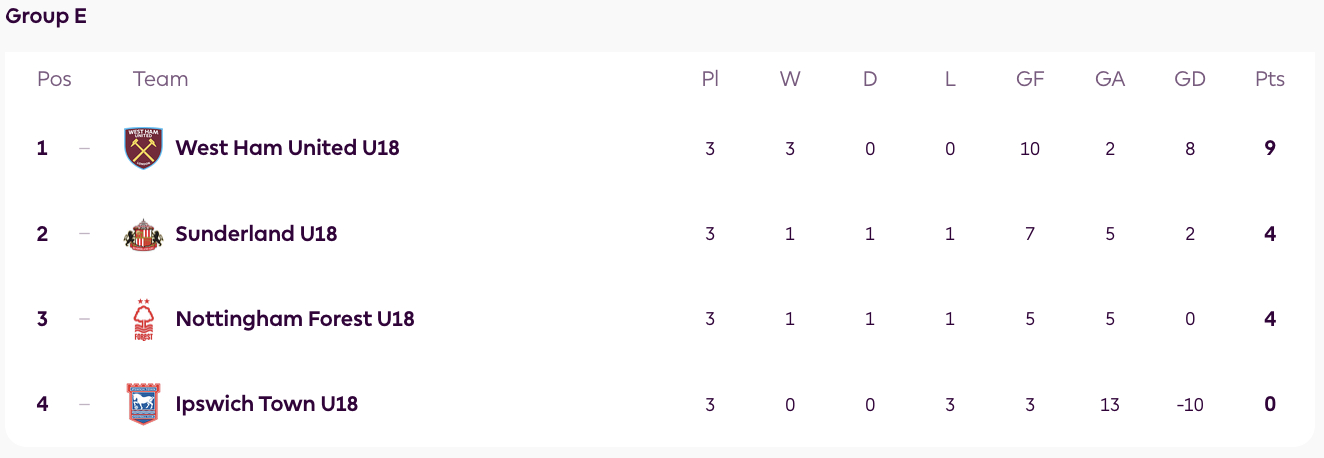Click the Ipswich Town crest icon
Screen dimensions: 1324x458
[x=143, y=404]
